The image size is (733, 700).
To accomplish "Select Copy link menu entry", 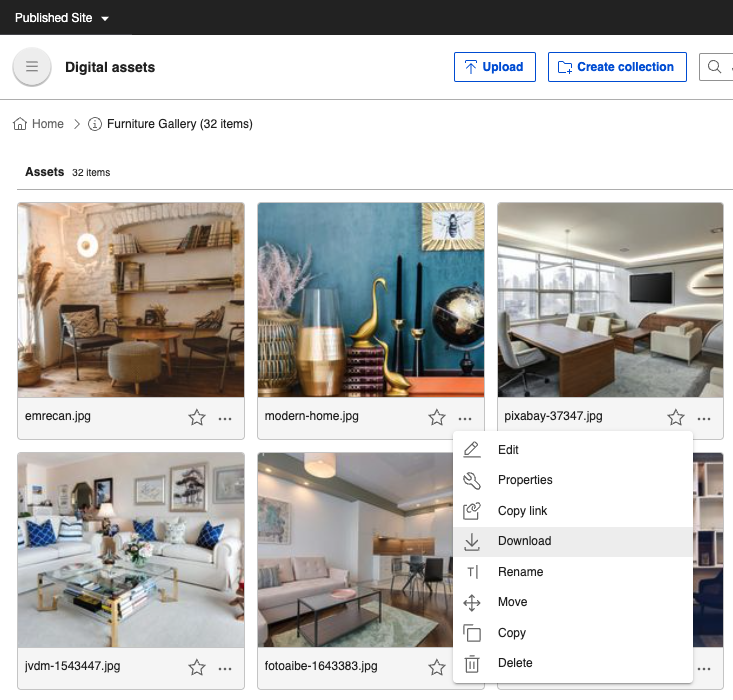I will click(x=573, y=511).
